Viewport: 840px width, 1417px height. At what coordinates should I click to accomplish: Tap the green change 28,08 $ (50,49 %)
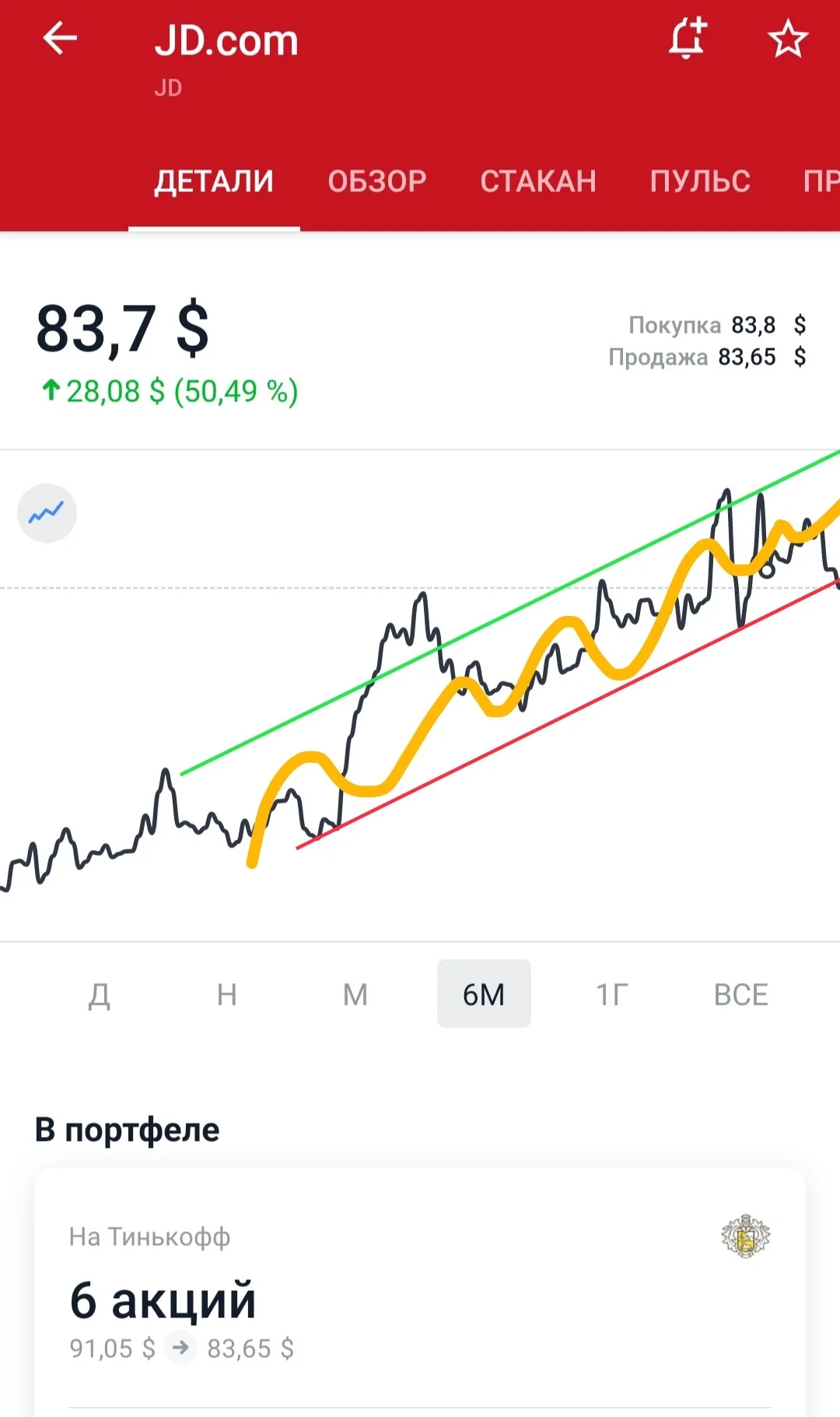[170, 391]
